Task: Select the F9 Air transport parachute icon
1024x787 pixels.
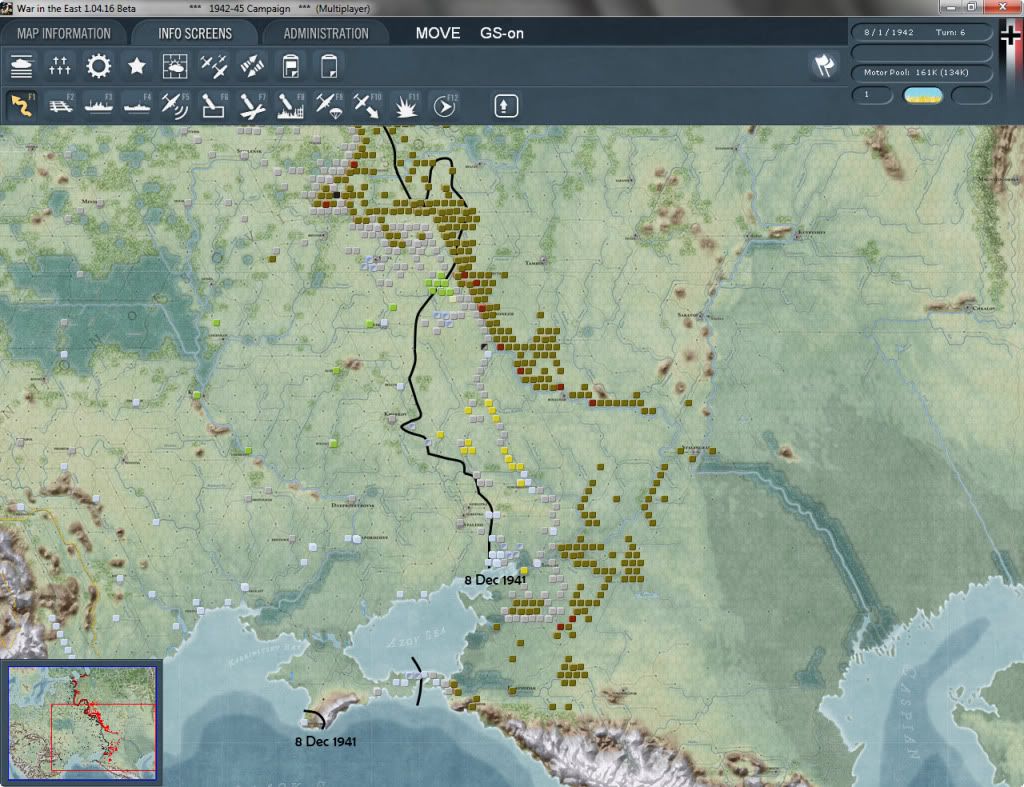Action: point(328,106)
